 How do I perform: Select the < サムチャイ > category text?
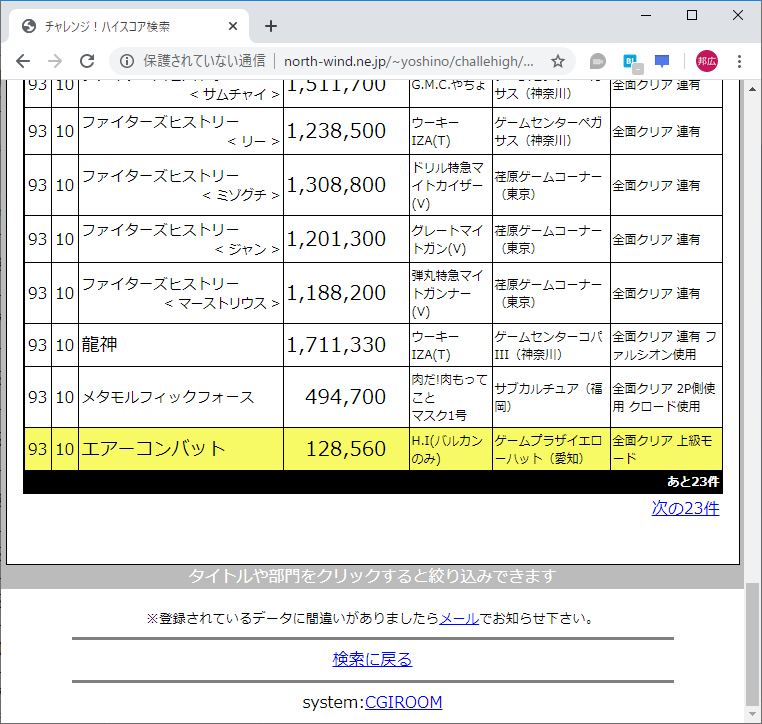click(234, 94)
